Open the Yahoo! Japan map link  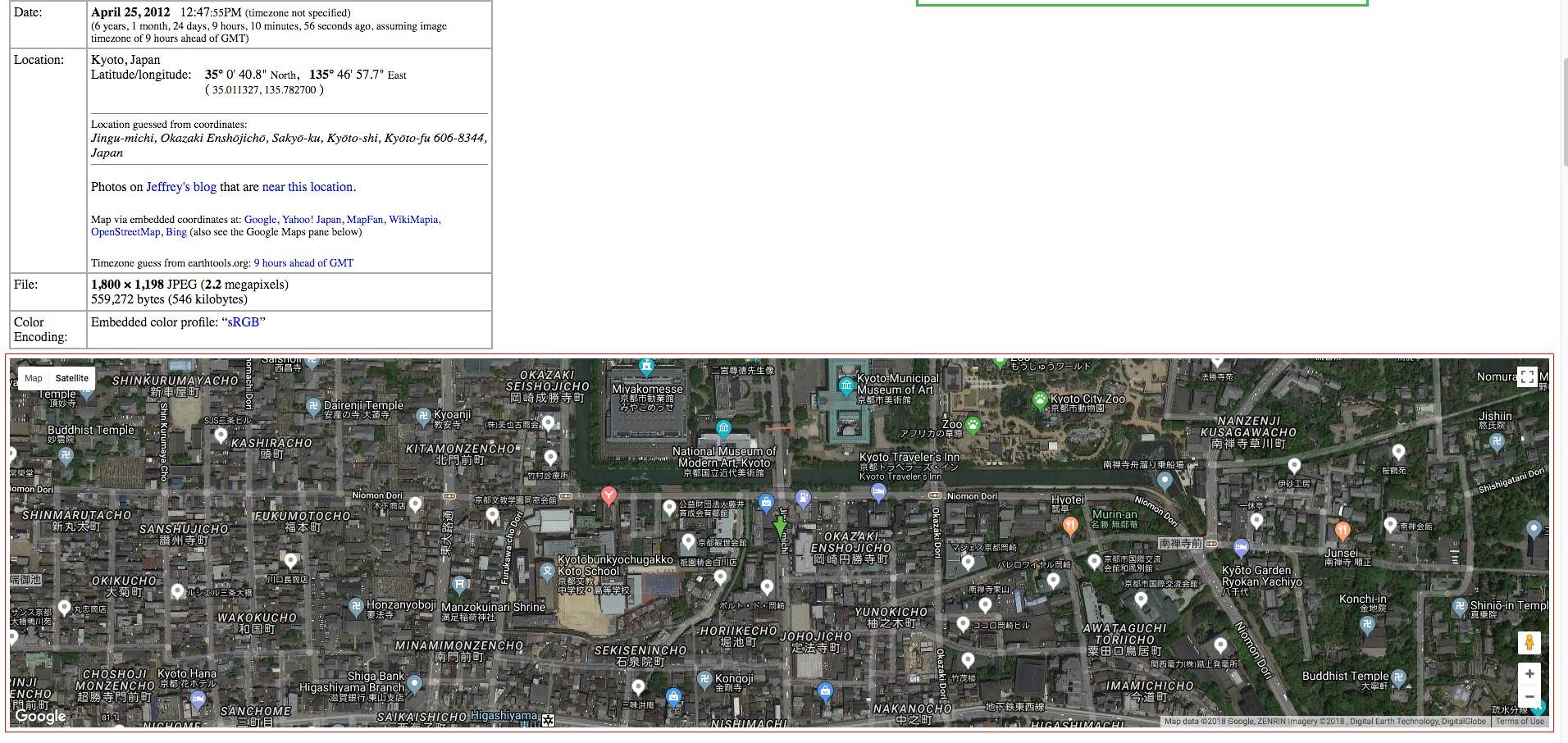pos(312,220)
